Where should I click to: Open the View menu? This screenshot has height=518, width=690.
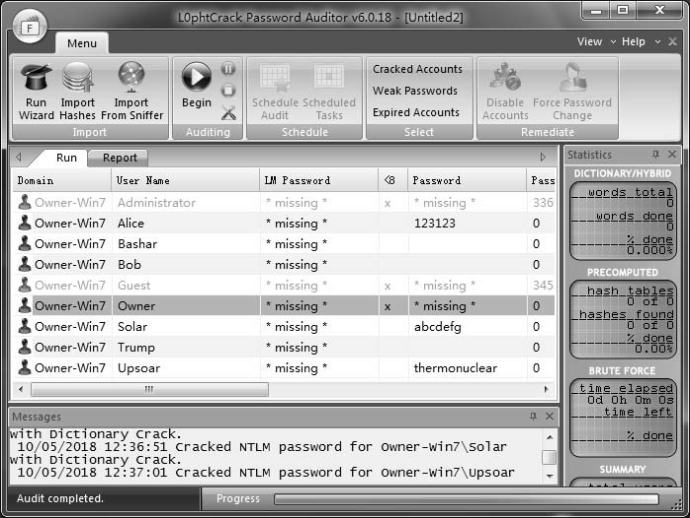click(x=589, y=42)
